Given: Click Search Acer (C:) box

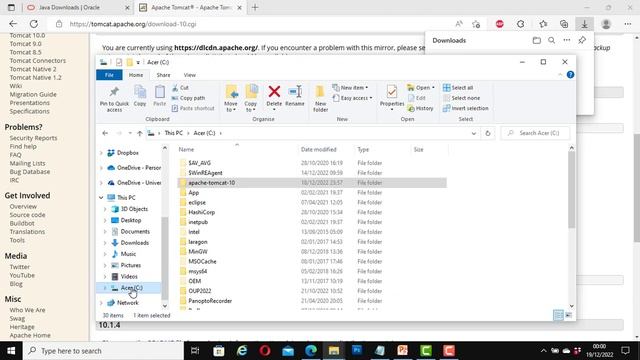Looking at the screenshot, I should (535, 133).
